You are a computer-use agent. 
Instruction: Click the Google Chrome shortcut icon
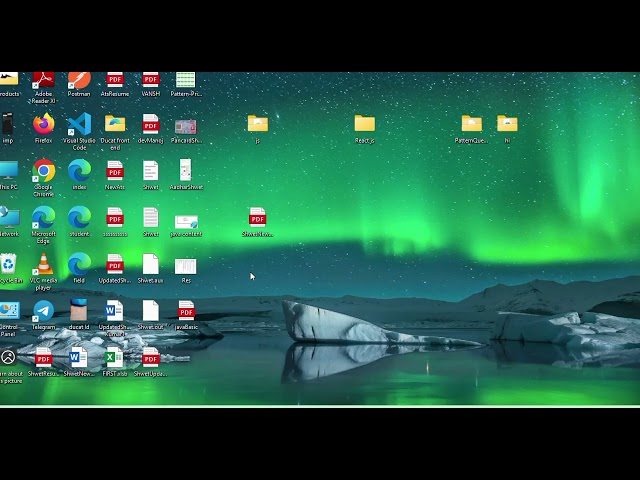pos(43,171)
